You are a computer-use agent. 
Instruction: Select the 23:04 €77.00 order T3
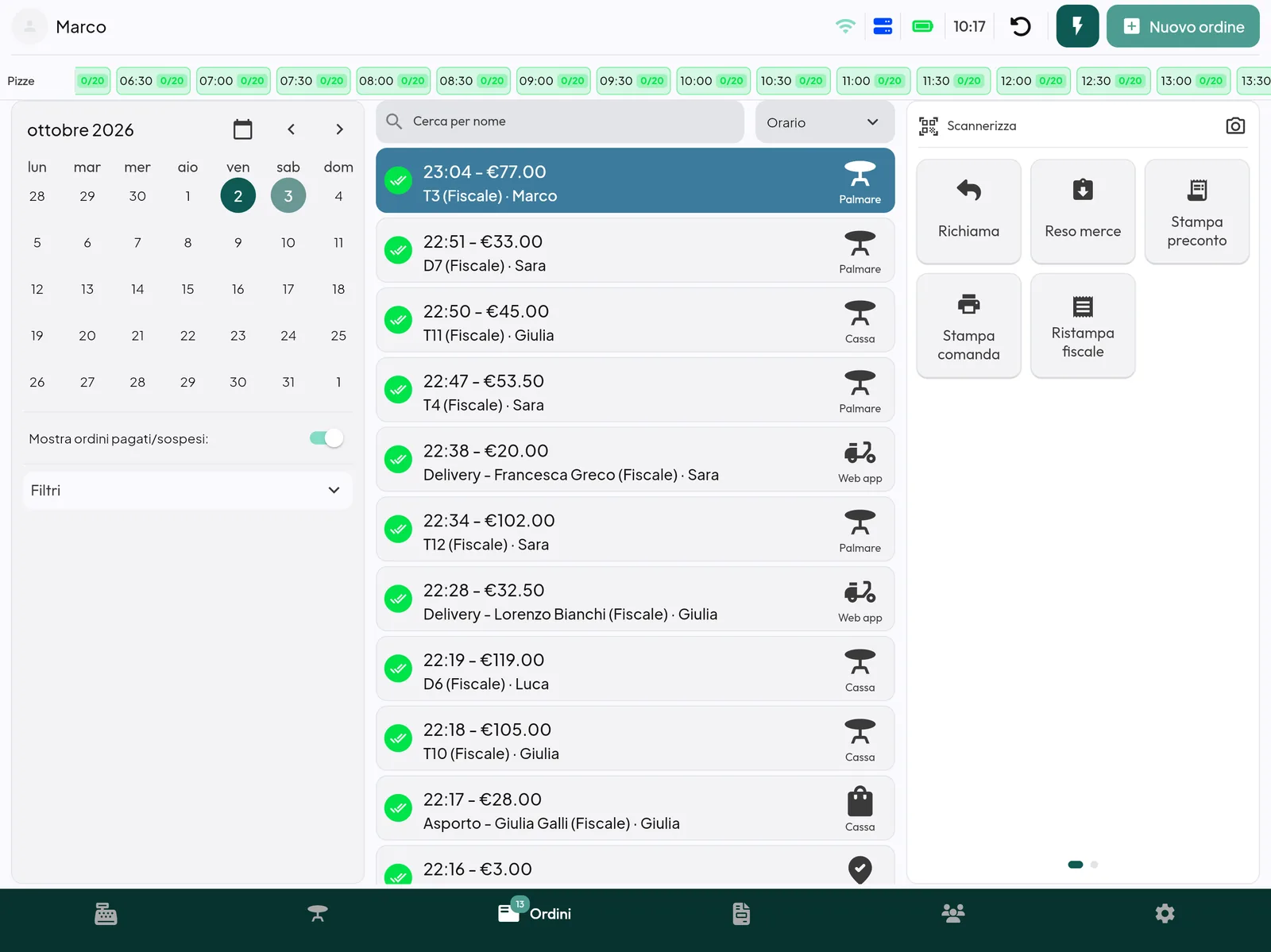[635, 180]
